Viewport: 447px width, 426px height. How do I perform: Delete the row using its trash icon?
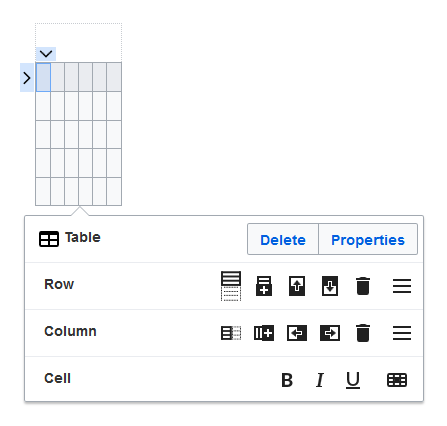(363, 286)
